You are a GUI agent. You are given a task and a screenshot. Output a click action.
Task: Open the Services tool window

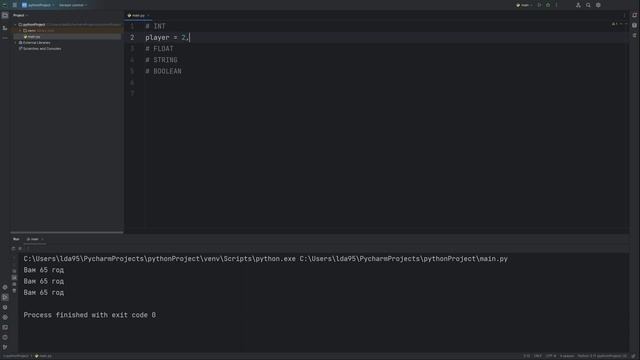(x=5, y=317)
